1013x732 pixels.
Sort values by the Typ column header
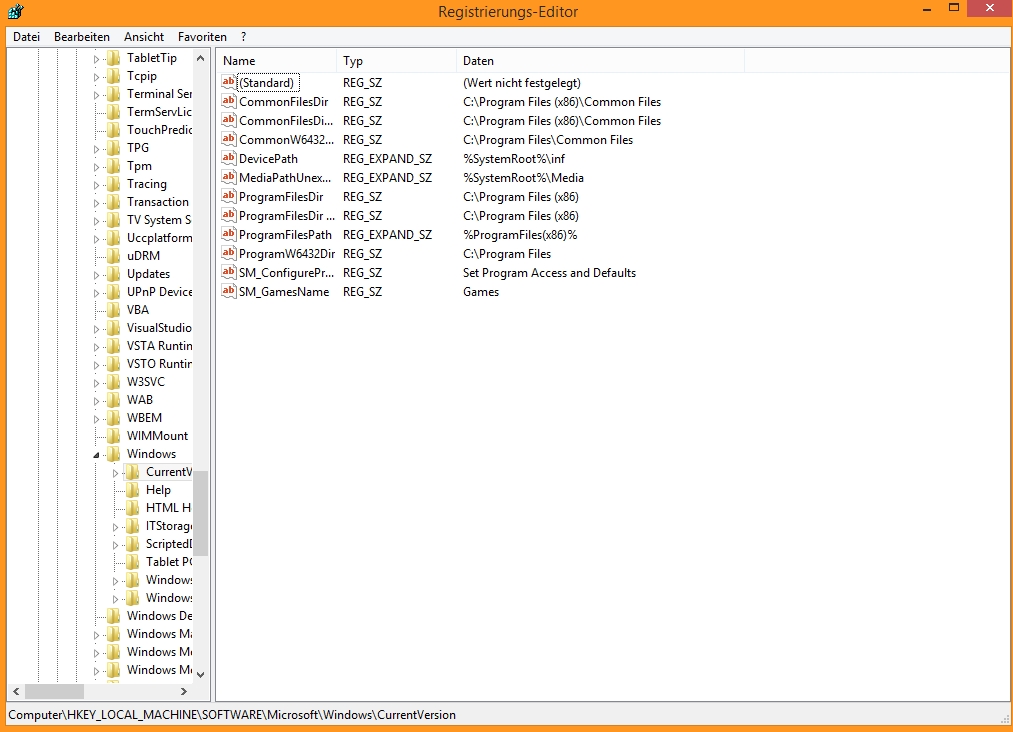(x=396, y=61)
